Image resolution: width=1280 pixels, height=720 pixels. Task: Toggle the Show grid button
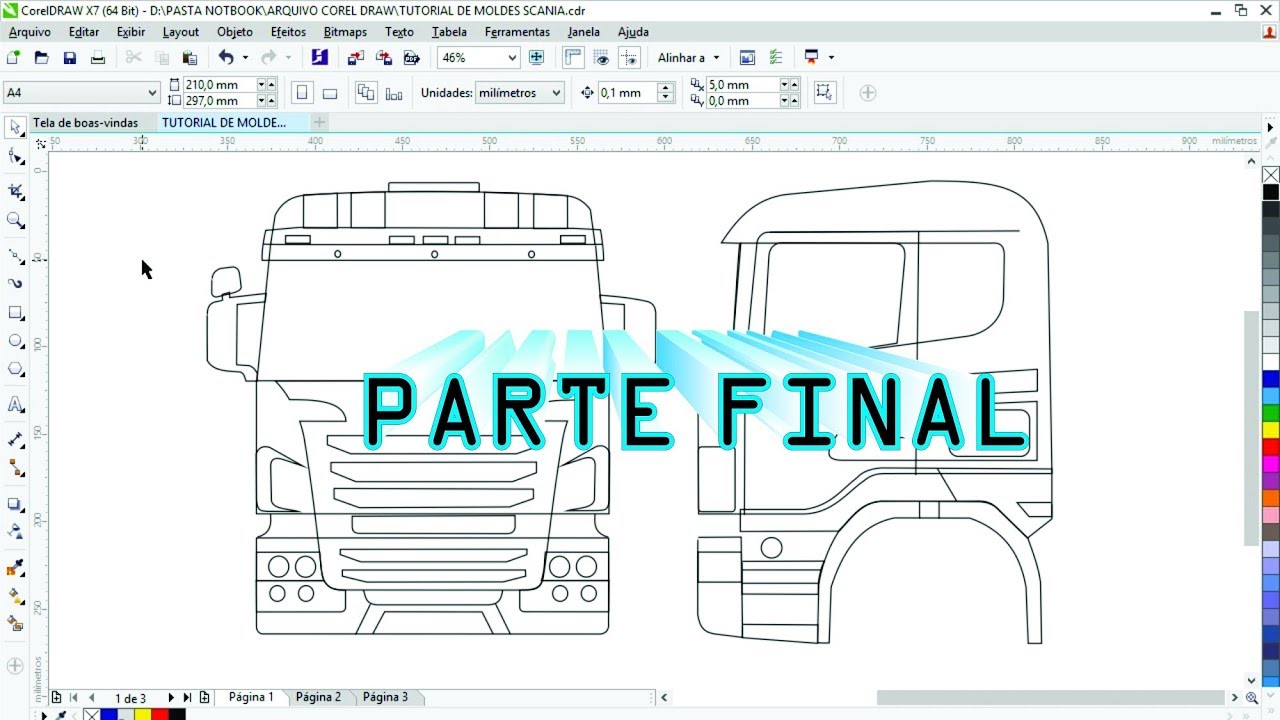(x=601, y=58)
